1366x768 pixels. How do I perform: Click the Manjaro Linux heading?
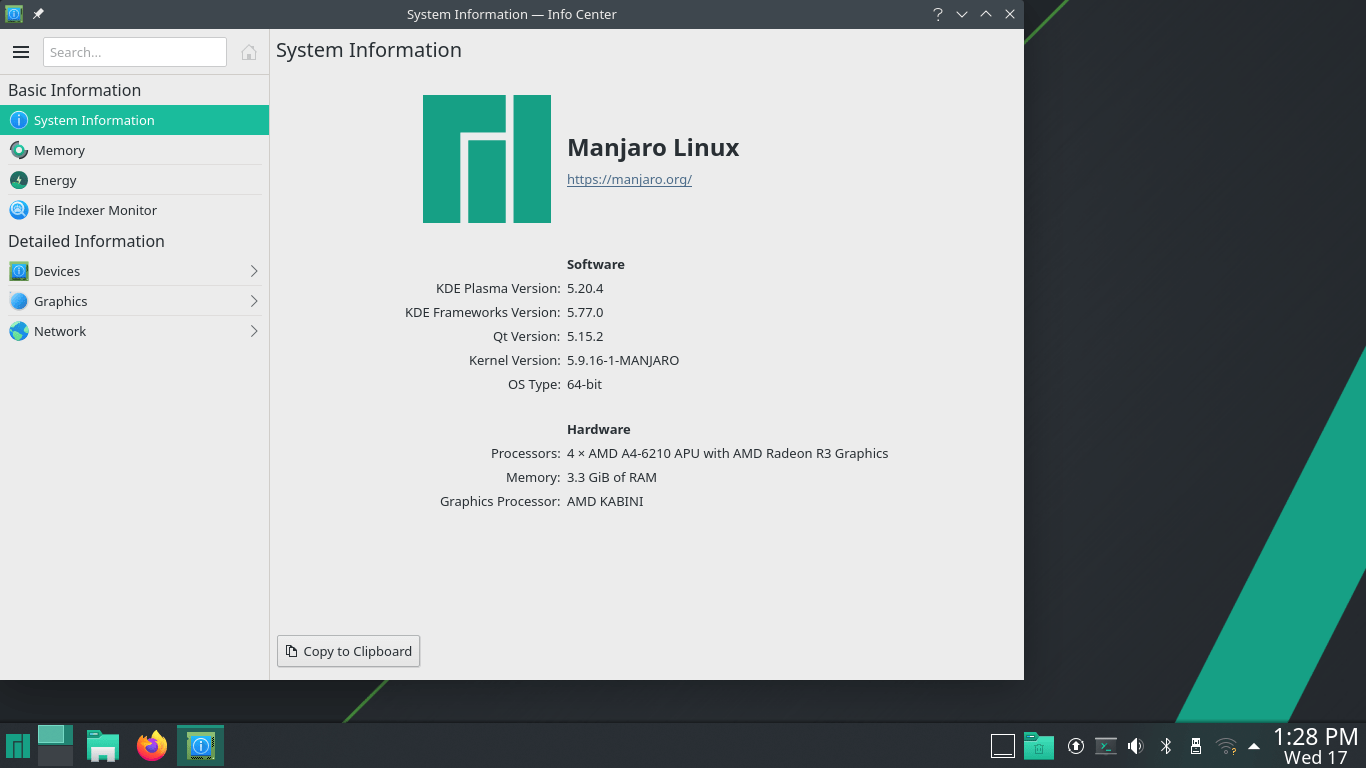[x=653, y=147]
